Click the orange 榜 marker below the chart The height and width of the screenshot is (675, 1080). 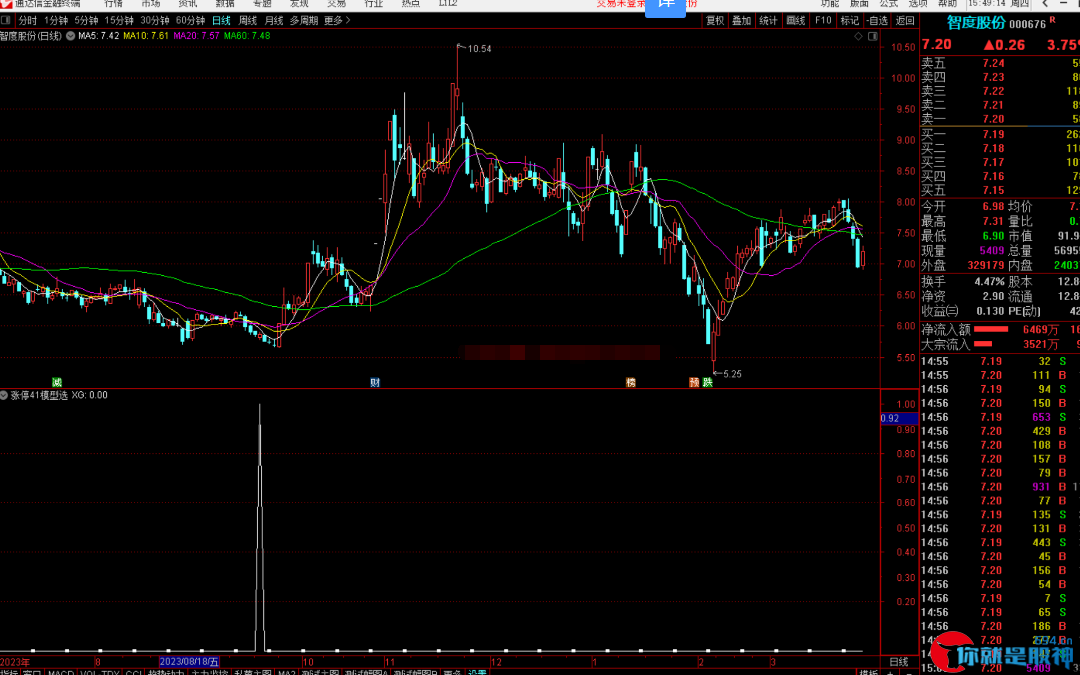[x=630, y=382]
